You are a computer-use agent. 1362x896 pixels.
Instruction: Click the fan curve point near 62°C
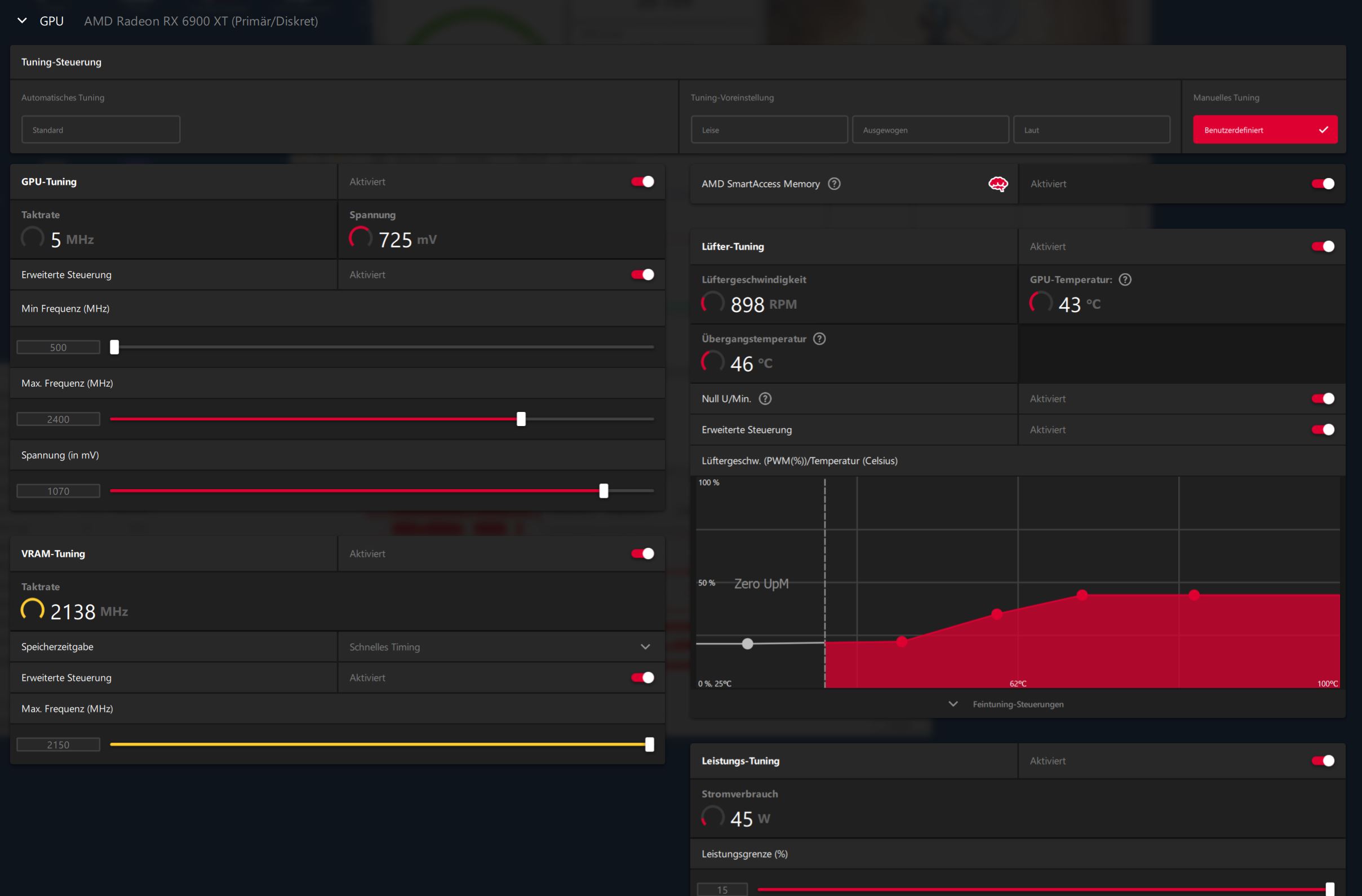coord(996,614)
